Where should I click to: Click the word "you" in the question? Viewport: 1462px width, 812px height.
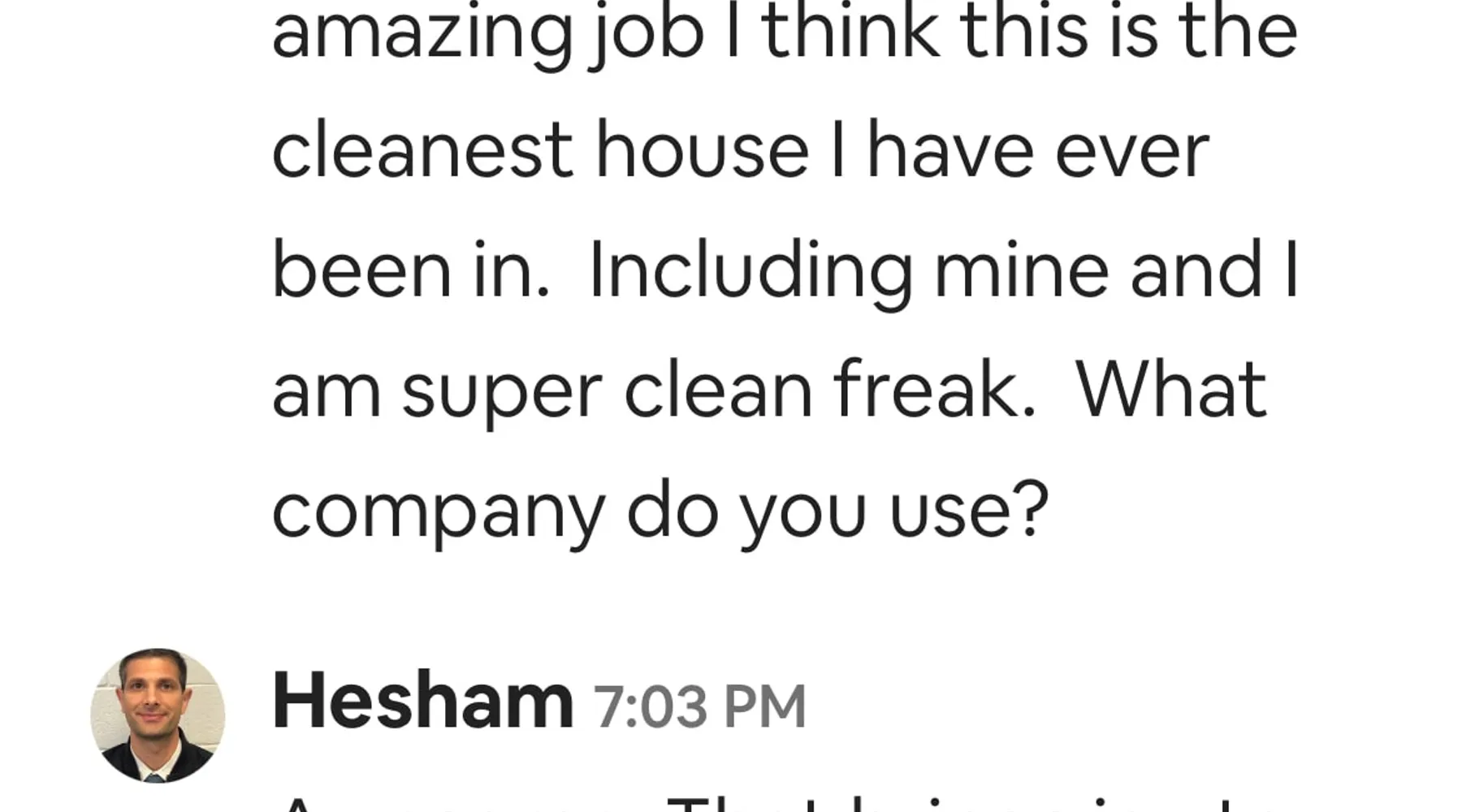(803, 513)
